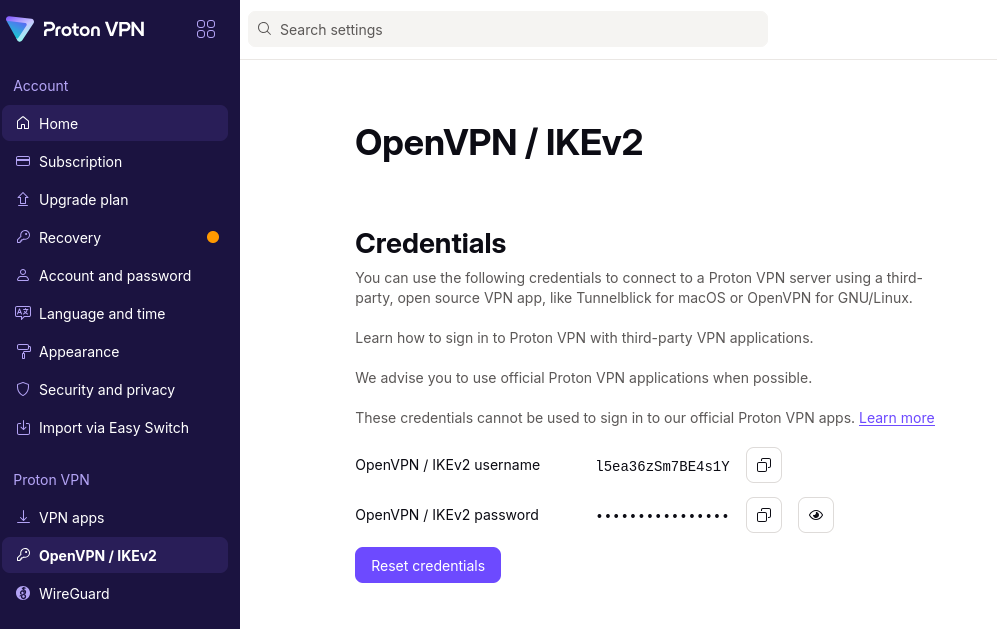Click the VPN apps download icon
997x629 pixels.
pyautogui.click(x=23, y=517)
